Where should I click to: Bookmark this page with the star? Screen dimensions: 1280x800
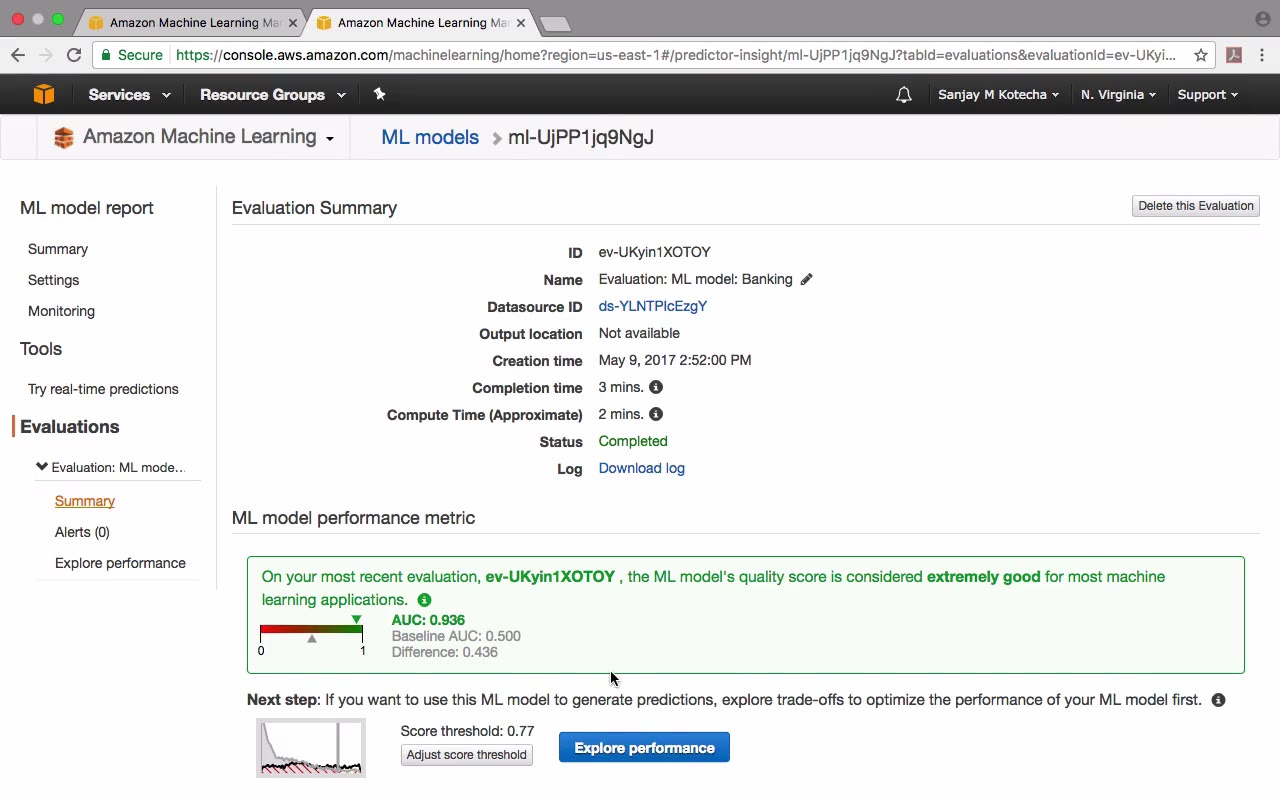pos(1201,55)
